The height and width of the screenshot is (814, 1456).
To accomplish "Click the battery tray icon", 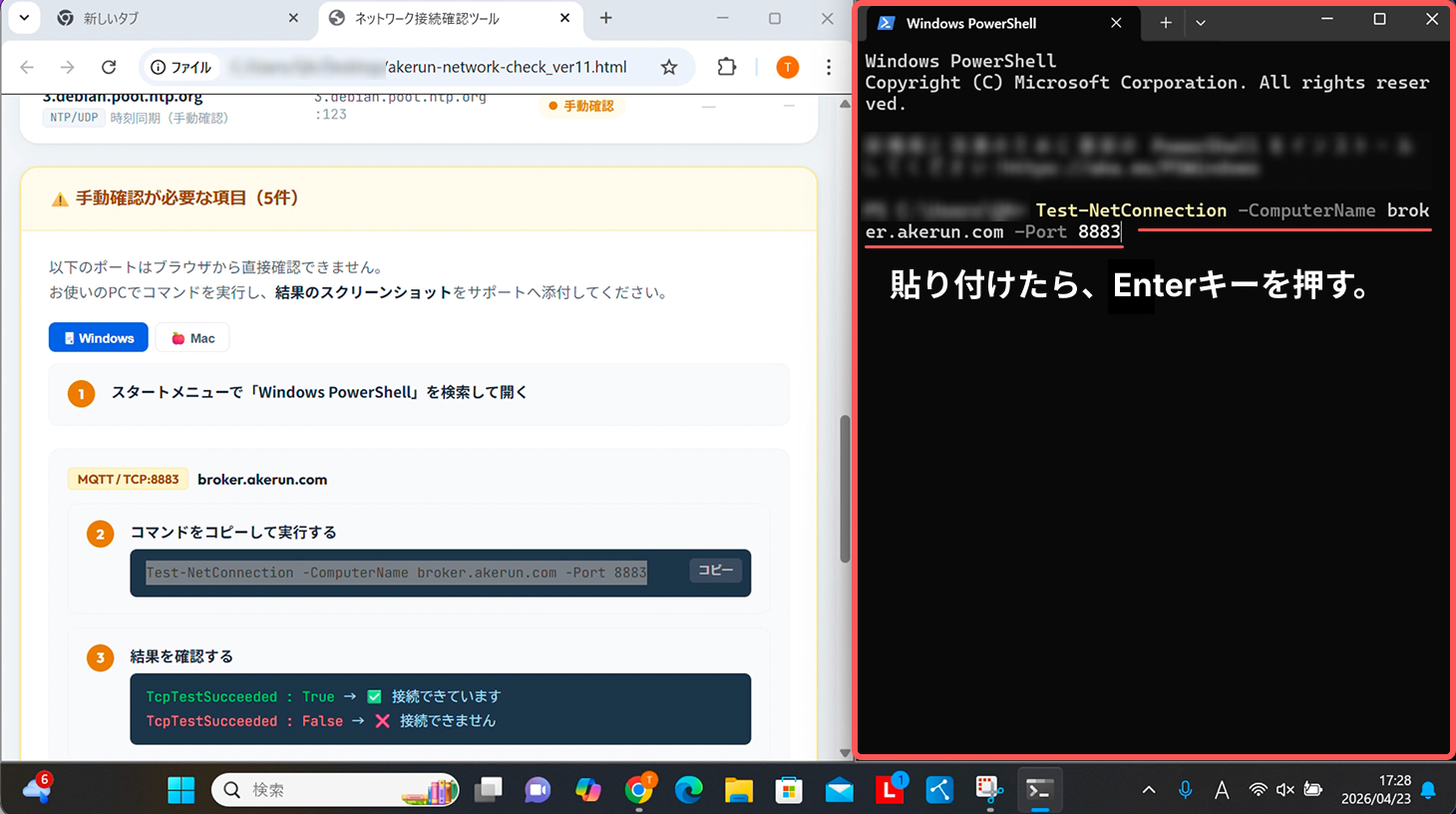I will pyautogui.click(x=1313, y=790).
